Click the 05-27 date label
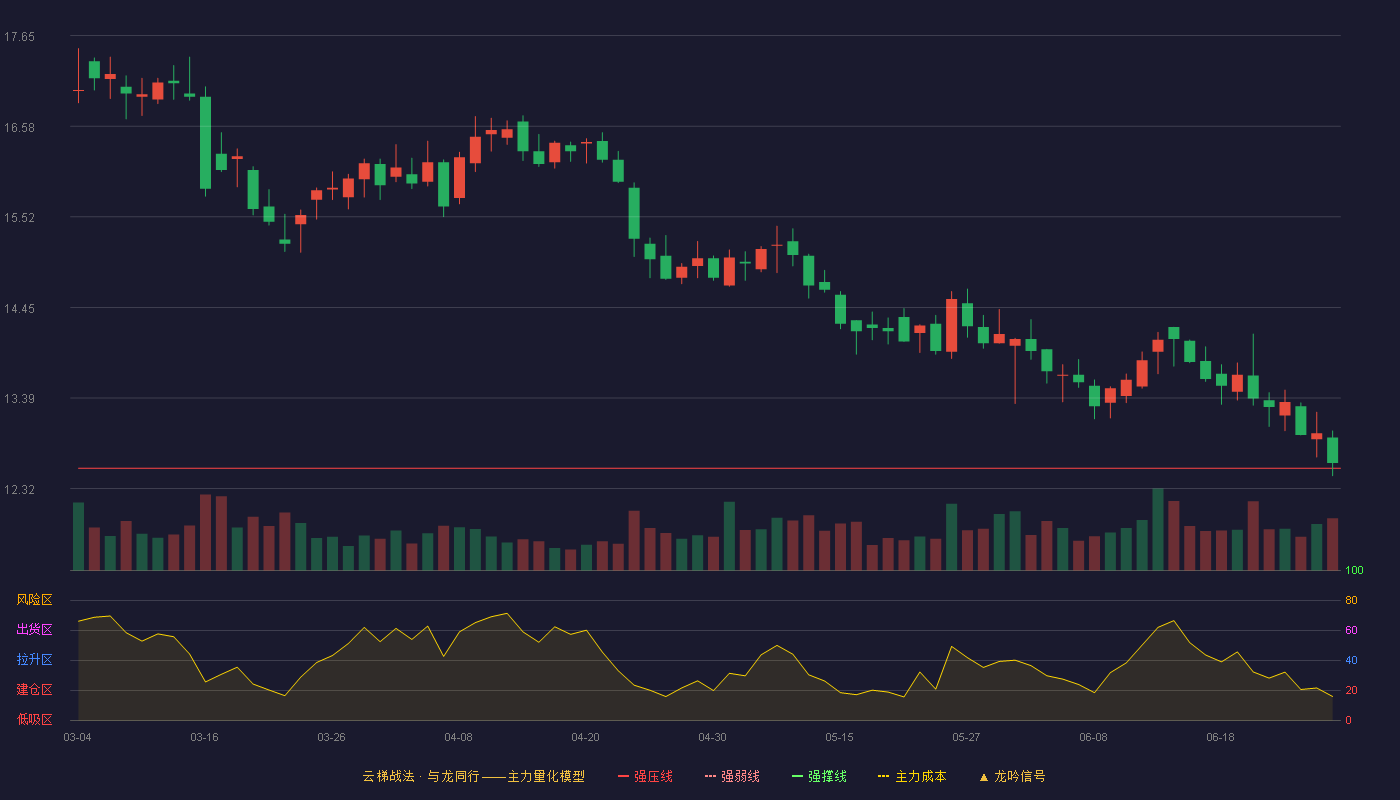Image resolution: width=1400 pixels, height=800 pixels. coord(966,737)
